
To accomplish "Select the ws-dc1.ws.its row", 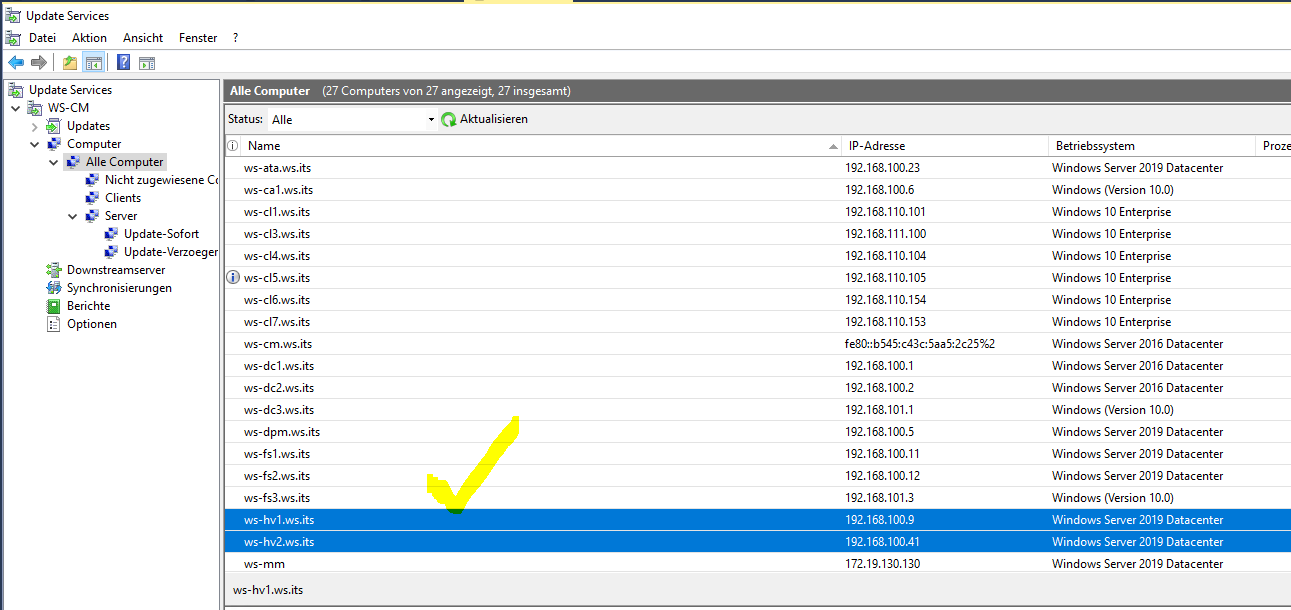I will tap(757, 366).
